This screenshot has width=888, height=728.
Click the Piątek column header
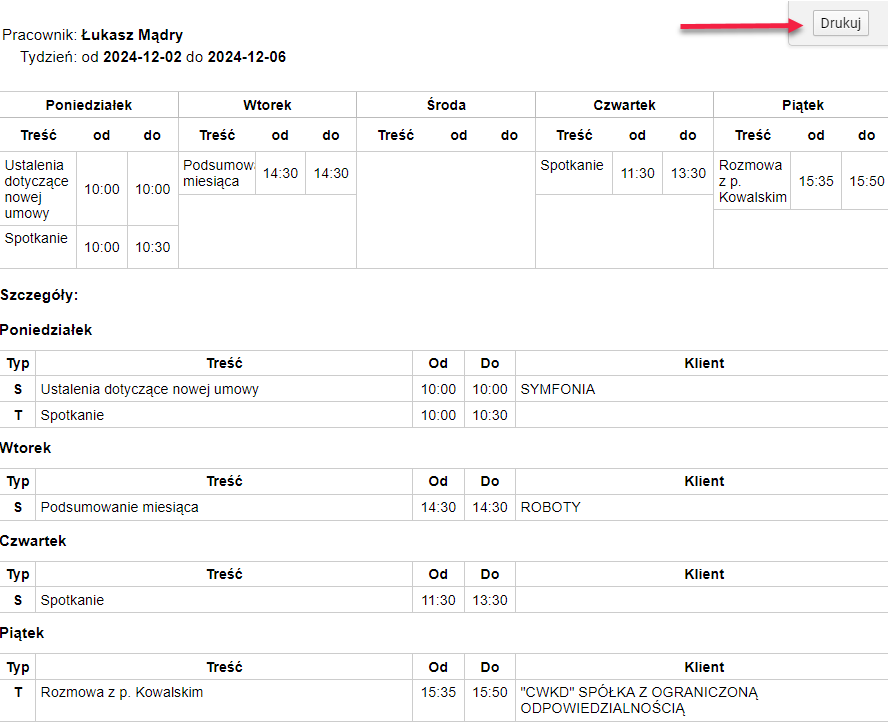802,105
